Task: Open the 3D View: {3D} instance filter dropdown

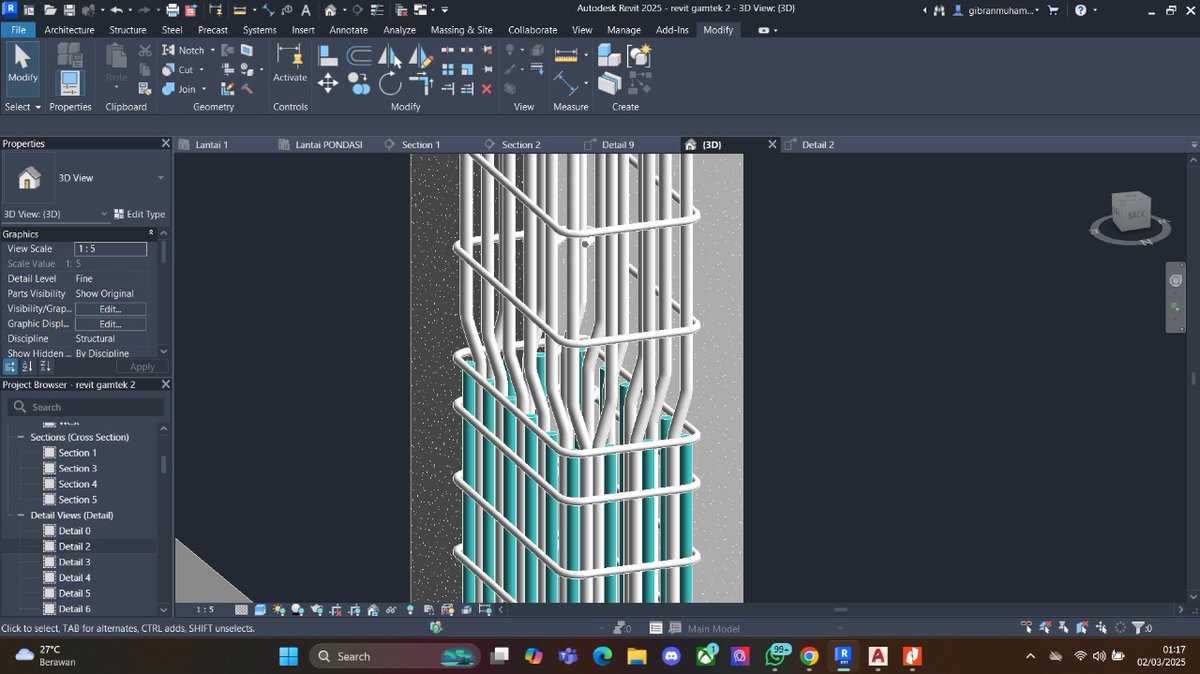Action: pyautogui.click(x=104, y=214)
